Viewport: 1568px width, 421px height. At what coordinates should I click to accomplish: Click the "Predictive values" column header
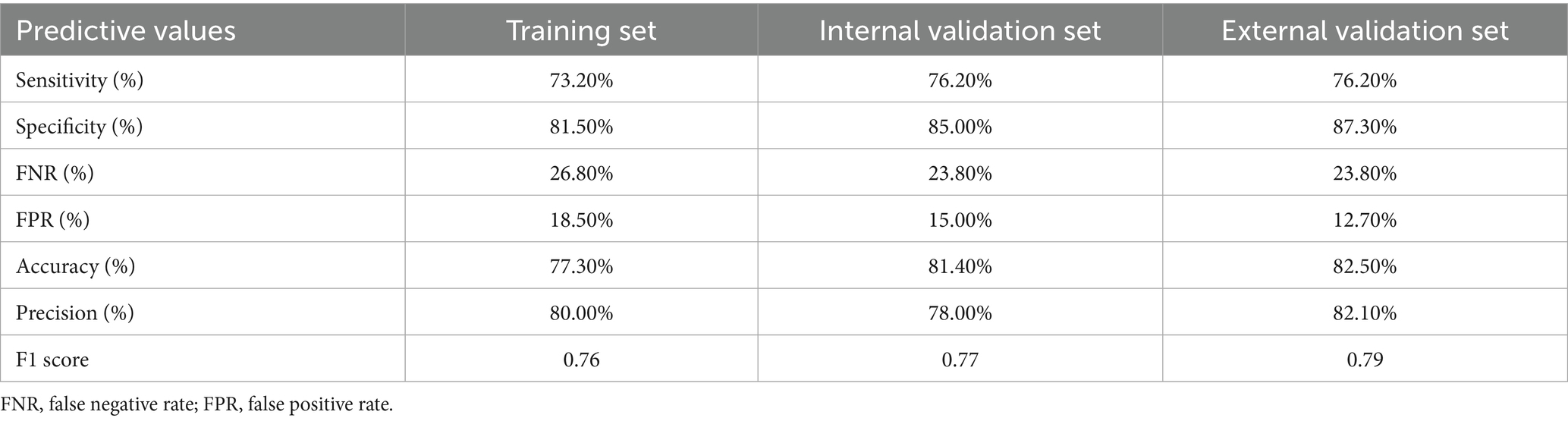126,31
